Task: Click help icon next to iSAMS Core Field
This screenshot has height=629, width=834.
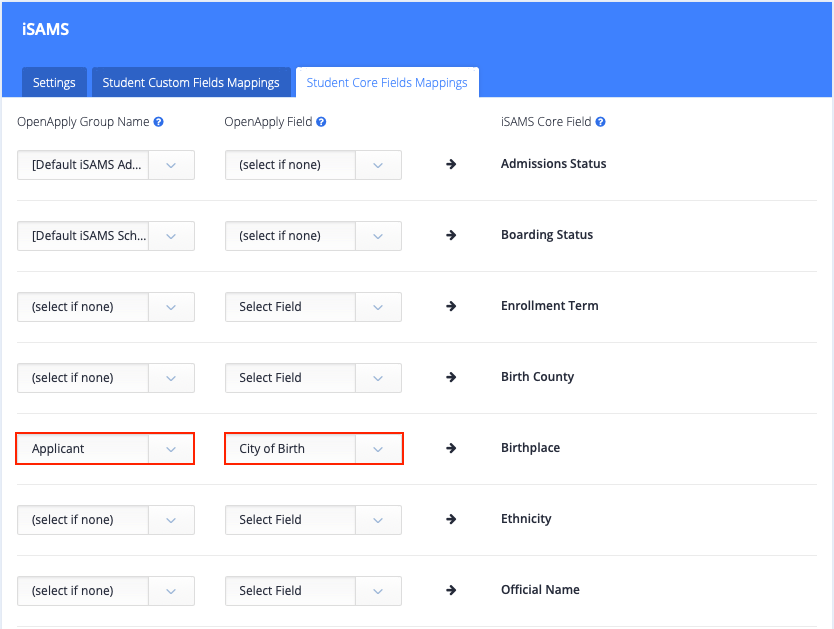Action: 601,122
